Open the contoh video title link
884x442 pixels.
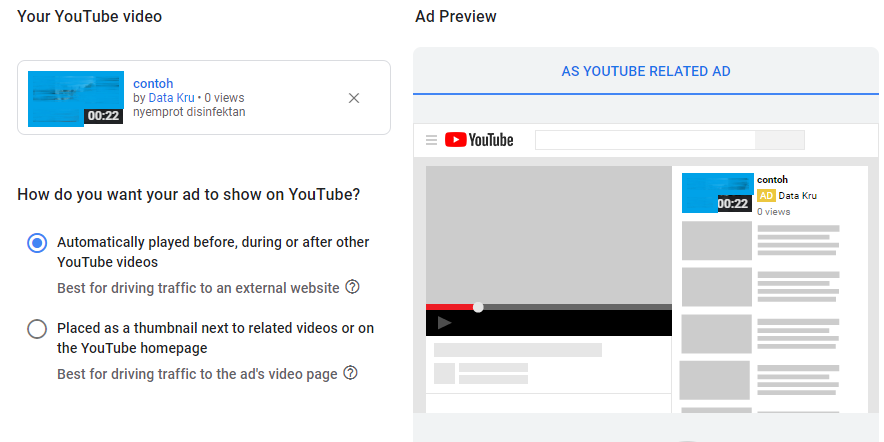153,84
